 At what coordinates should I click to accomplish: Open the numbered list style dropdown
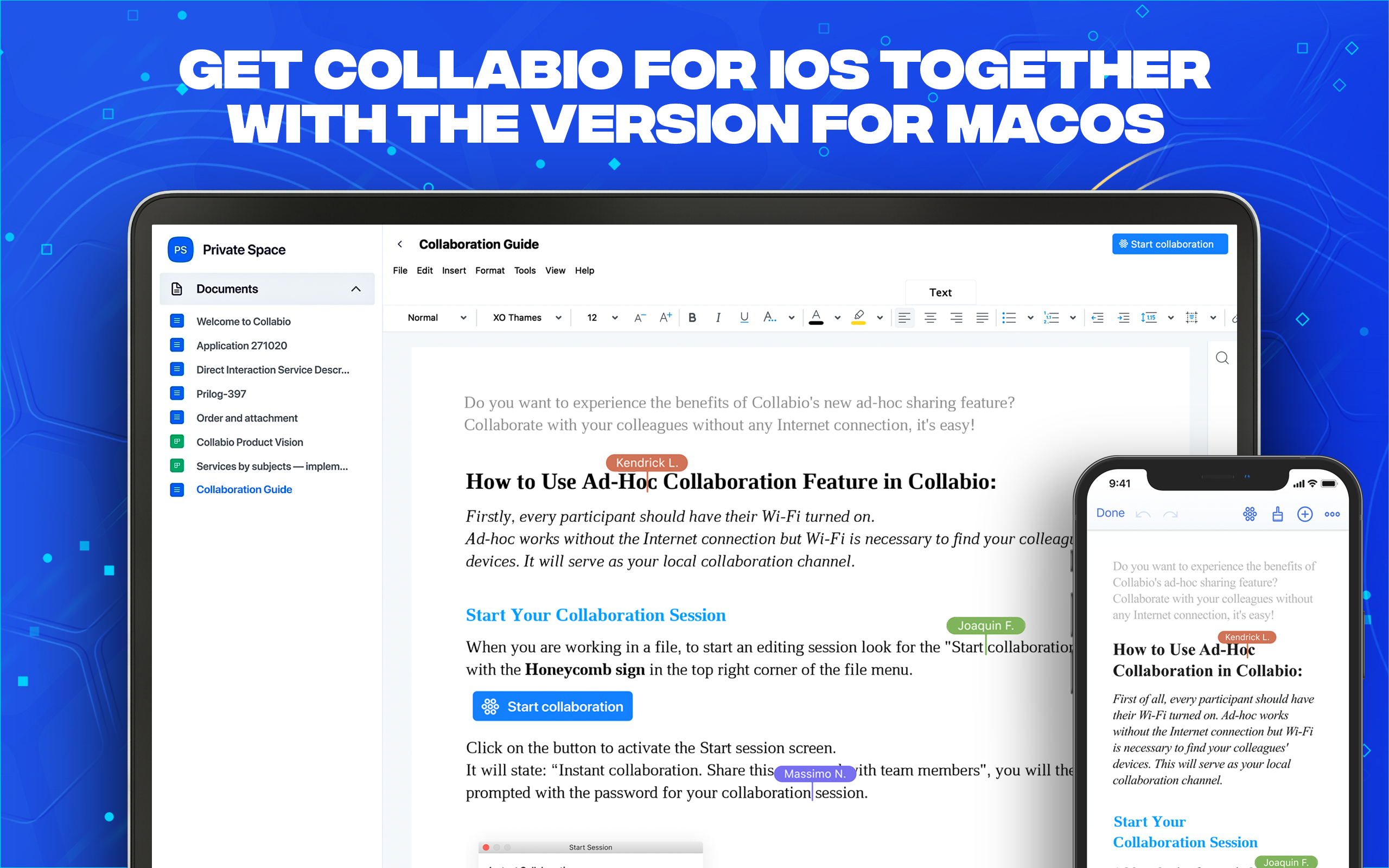[1073, 317]
